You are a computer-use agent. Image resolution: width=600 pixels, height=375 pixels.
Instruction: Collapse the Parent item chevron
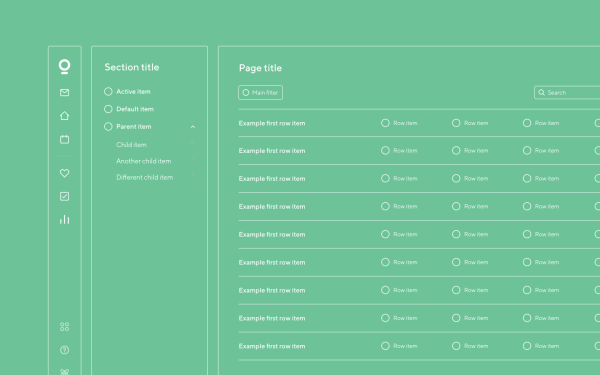pyautogui.click(x=193, y=127)
